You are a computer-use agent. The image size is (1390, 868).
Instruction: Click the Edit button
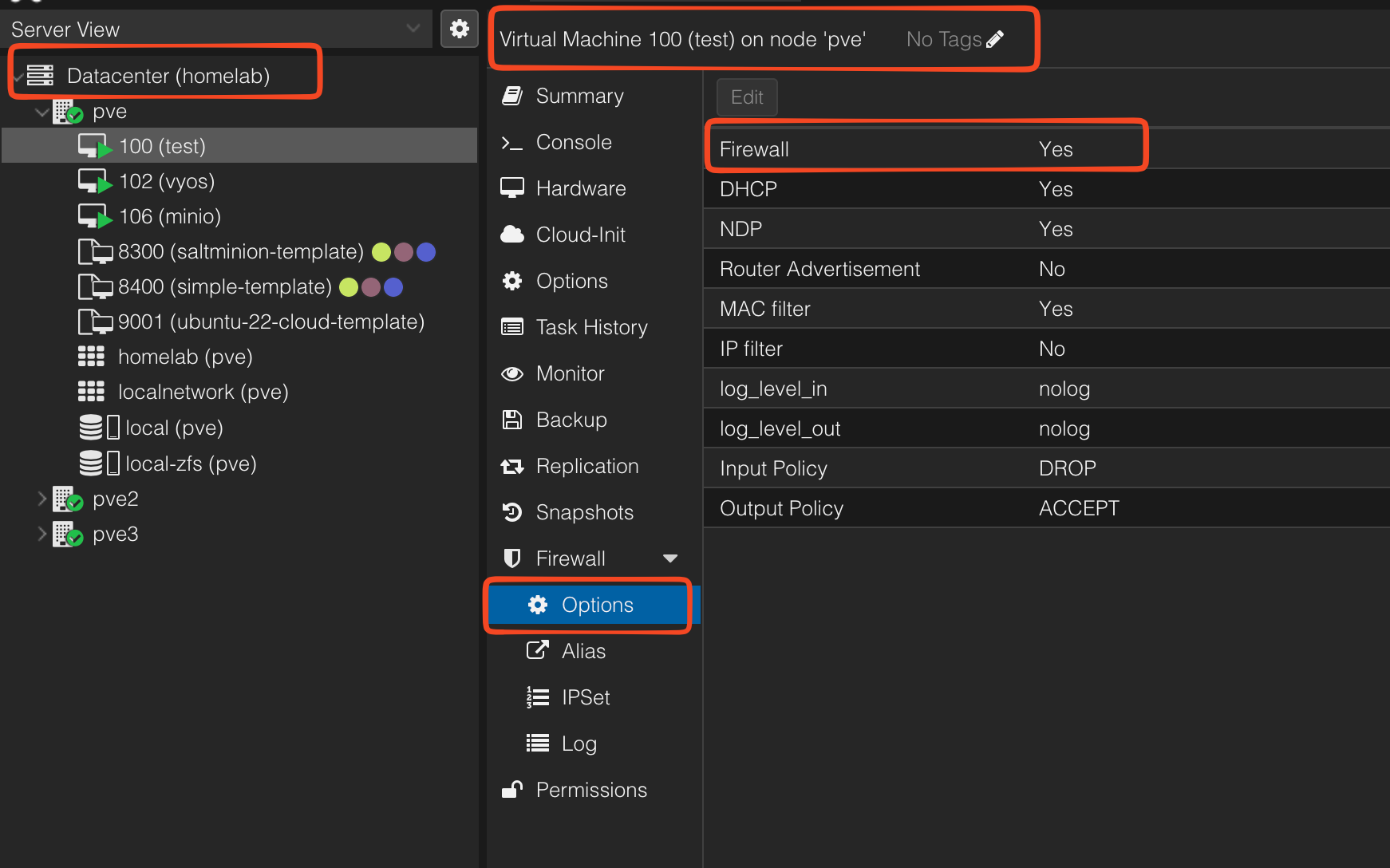pyautogui.click(x=747, y=97)
